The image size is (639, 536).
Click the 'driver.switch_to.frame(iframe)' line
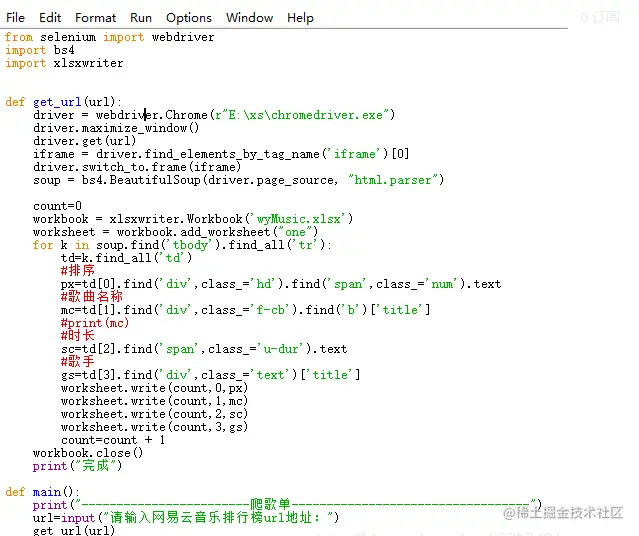[137, 167]
